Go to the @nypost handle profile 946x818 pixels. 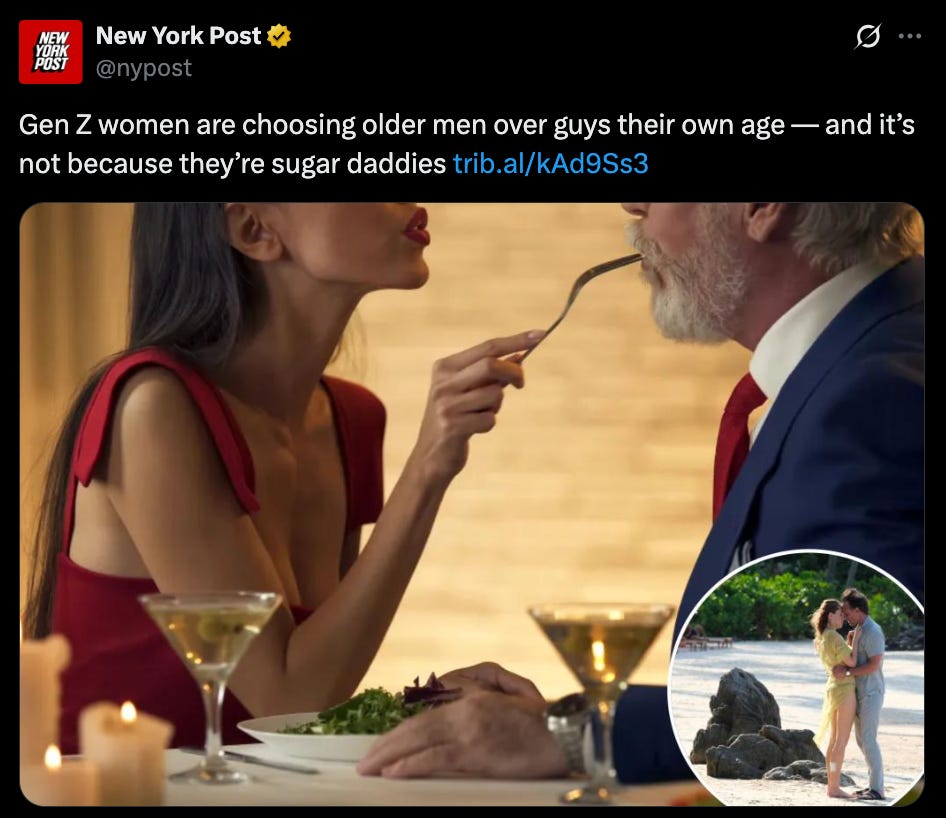[x=144, y=68]
